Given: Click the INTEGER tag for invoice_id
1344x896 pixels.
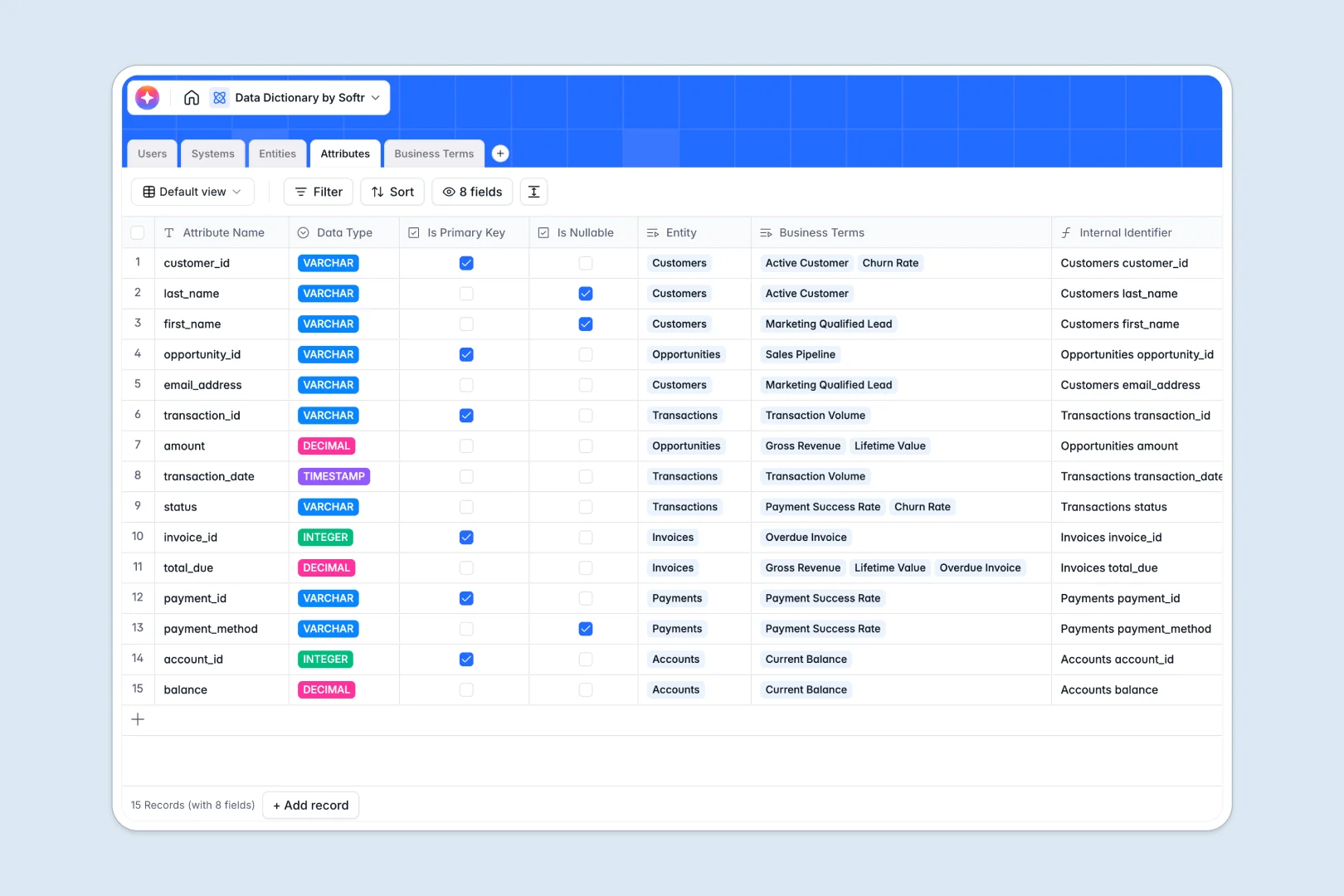Looking at the screenshot, I should point(326,538).
